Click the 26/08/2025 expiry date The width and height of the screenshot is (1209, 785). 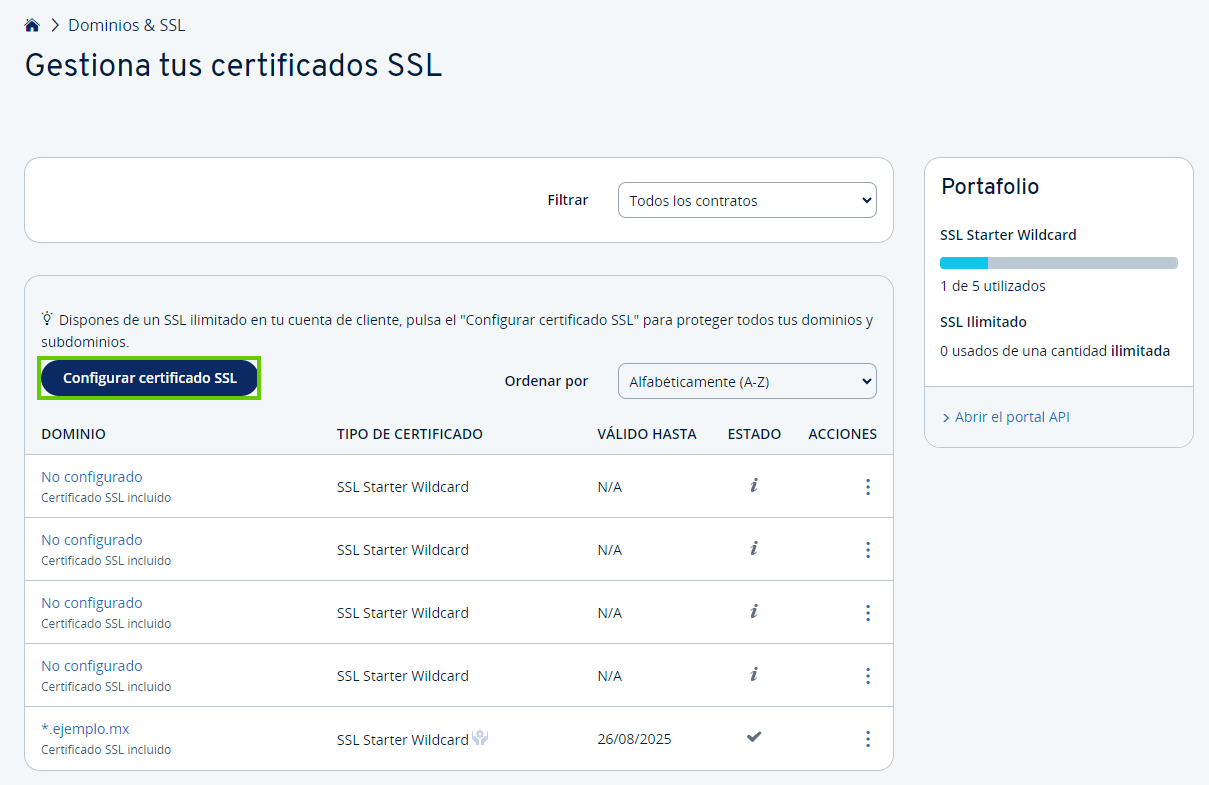pos(634,739)
